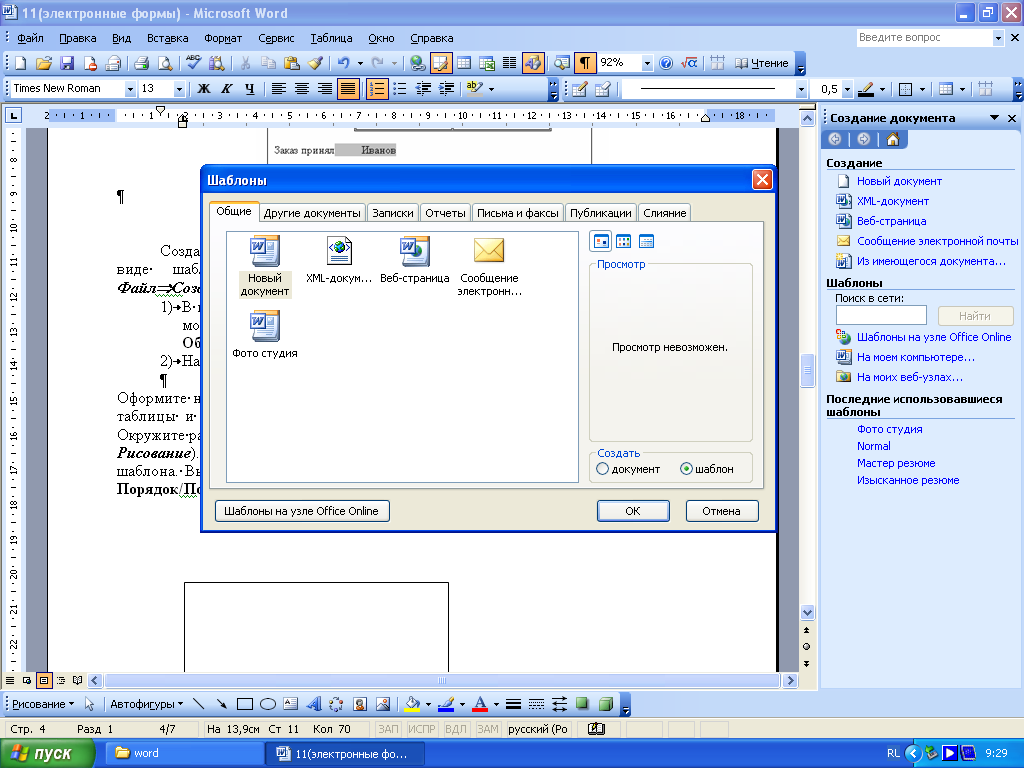Open the zoom percentage dropdown
The image size is (1024, 768).
point(647,63)
